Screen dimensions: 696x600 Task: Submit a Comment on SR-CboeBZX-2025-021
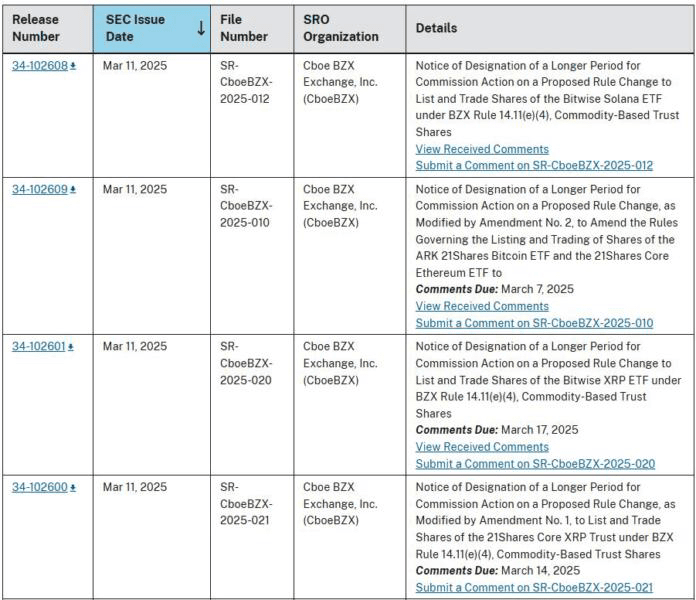pos(534,588)
